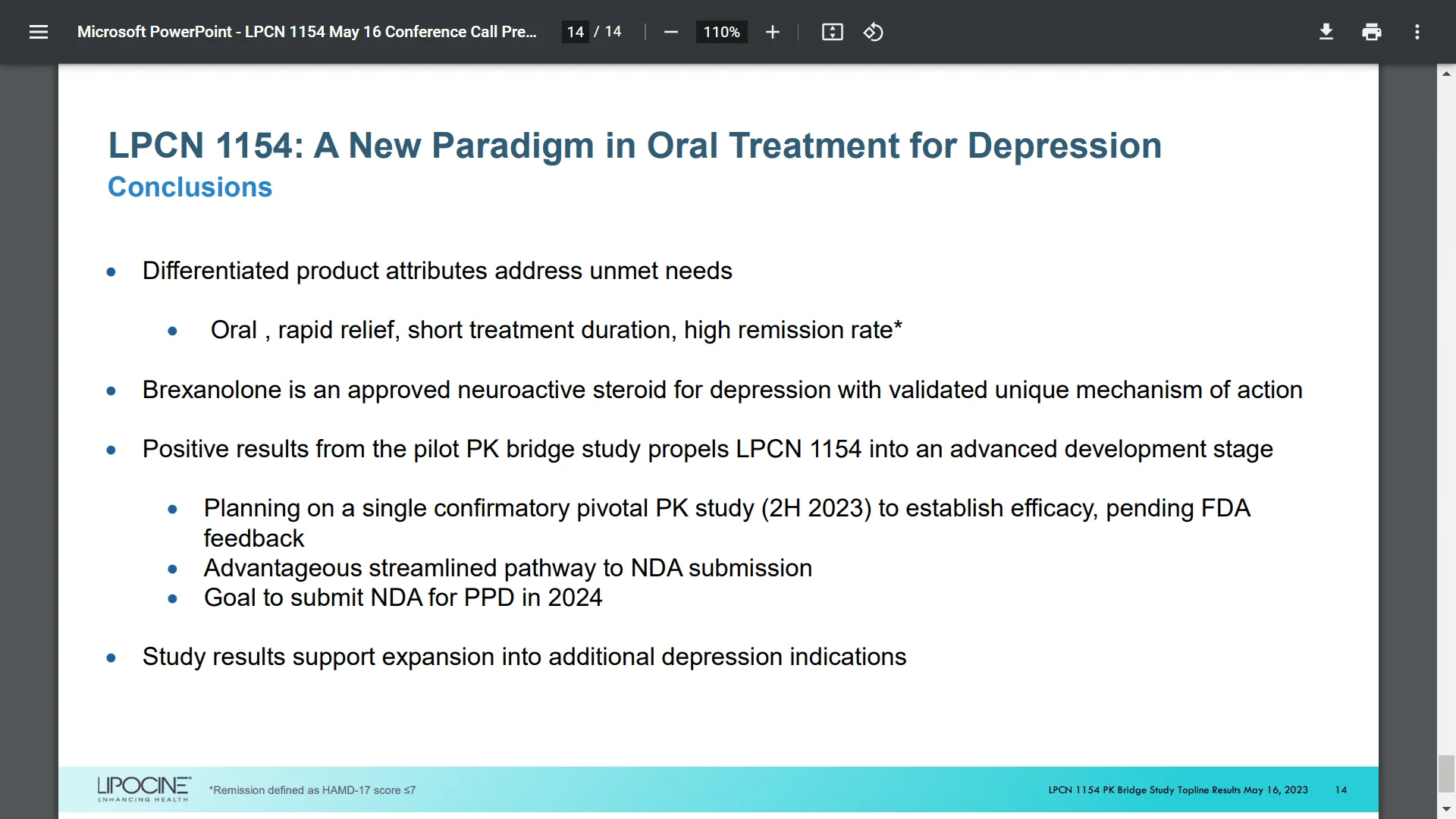Screen dimensions: 1456x819
Task: Click the slide heading 'LPCN 1154: A New Paradigm'
Action: coord(635,146)
